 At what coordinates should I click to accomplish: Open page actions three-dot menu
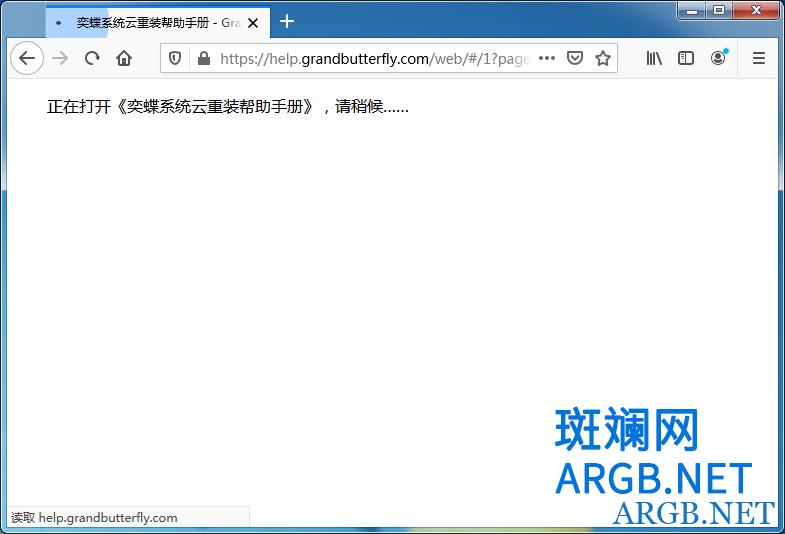coord(547,59)
